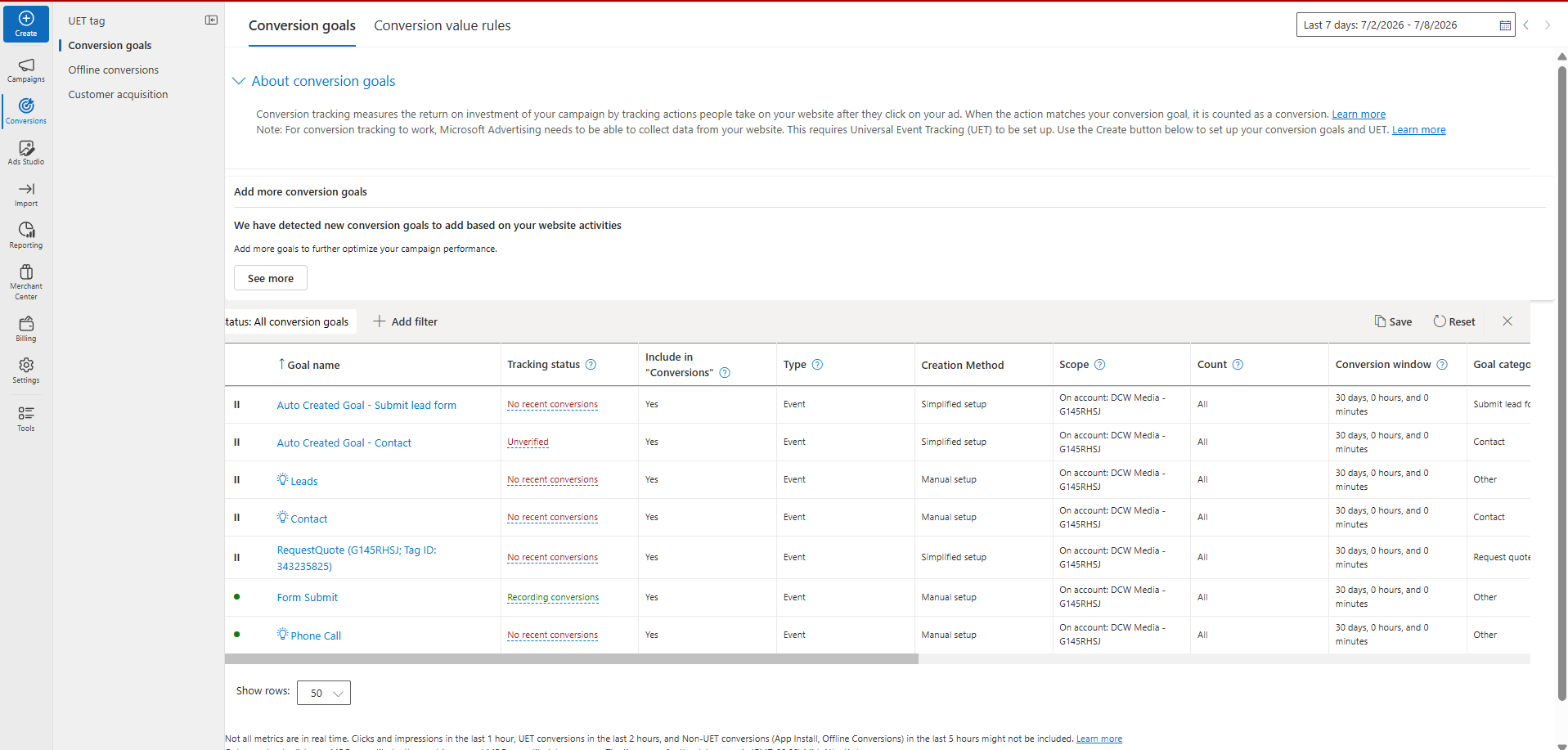Open UET tag in left menu
Viewport: 1568px width, 750px height.
[87, 21]
